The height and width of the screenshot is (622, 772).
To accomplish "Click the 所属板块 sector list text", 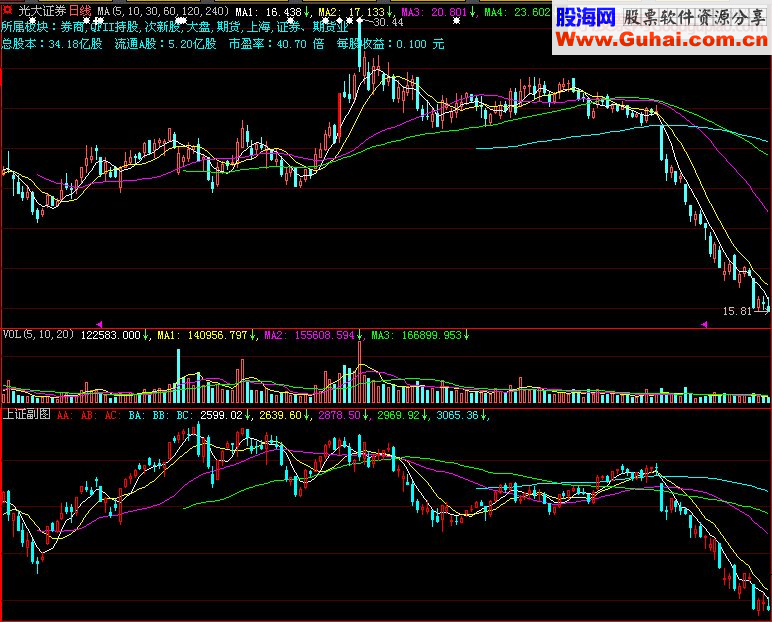I will tap(175, 27).
